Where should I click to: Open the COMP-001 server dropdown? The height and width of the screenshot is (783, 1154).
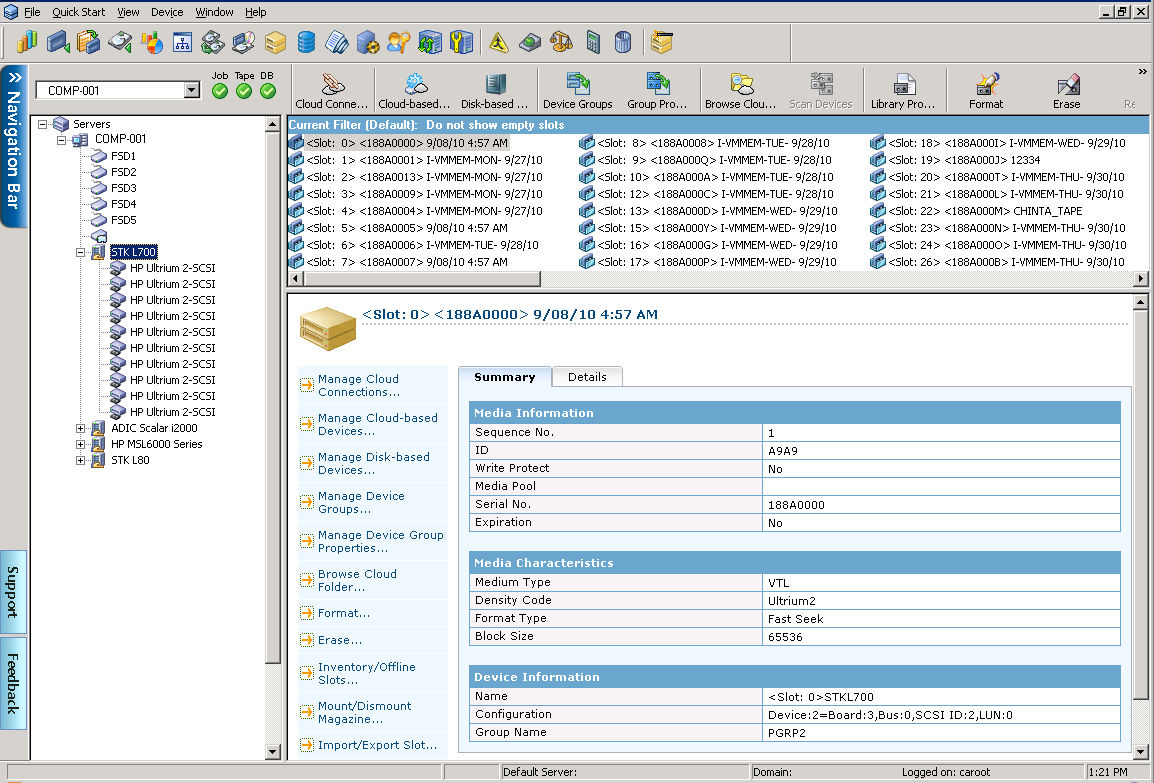point(192,90)
